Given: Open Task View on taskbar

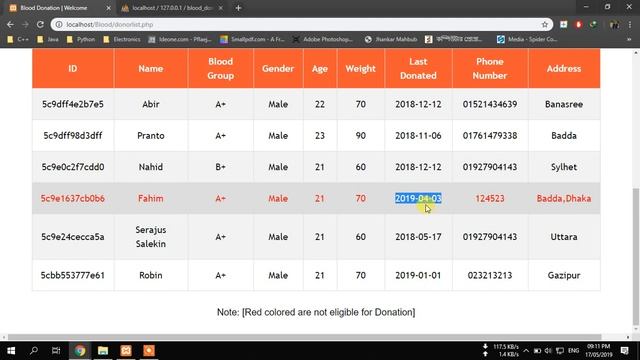Looking at the screenshot, I should pyautogui.click(x=56, y=351).
